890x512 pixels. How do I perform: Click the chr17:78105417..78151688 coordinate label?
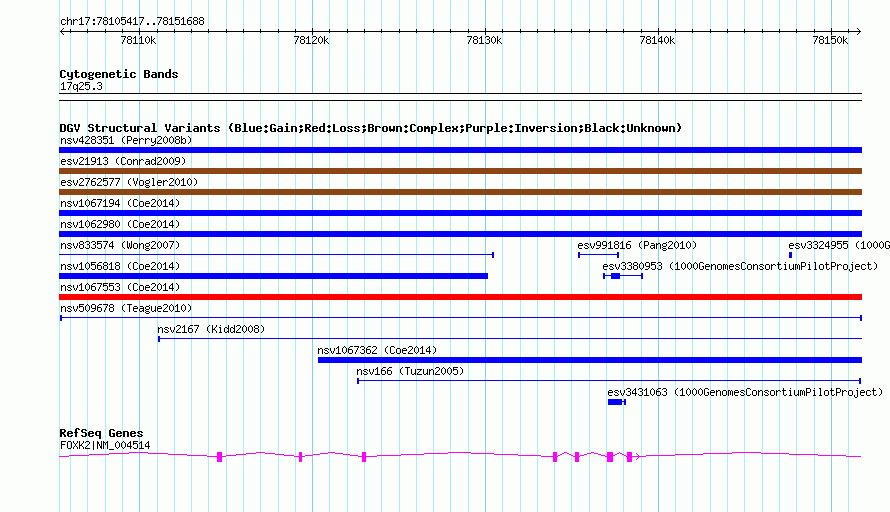tap(132, 21)
